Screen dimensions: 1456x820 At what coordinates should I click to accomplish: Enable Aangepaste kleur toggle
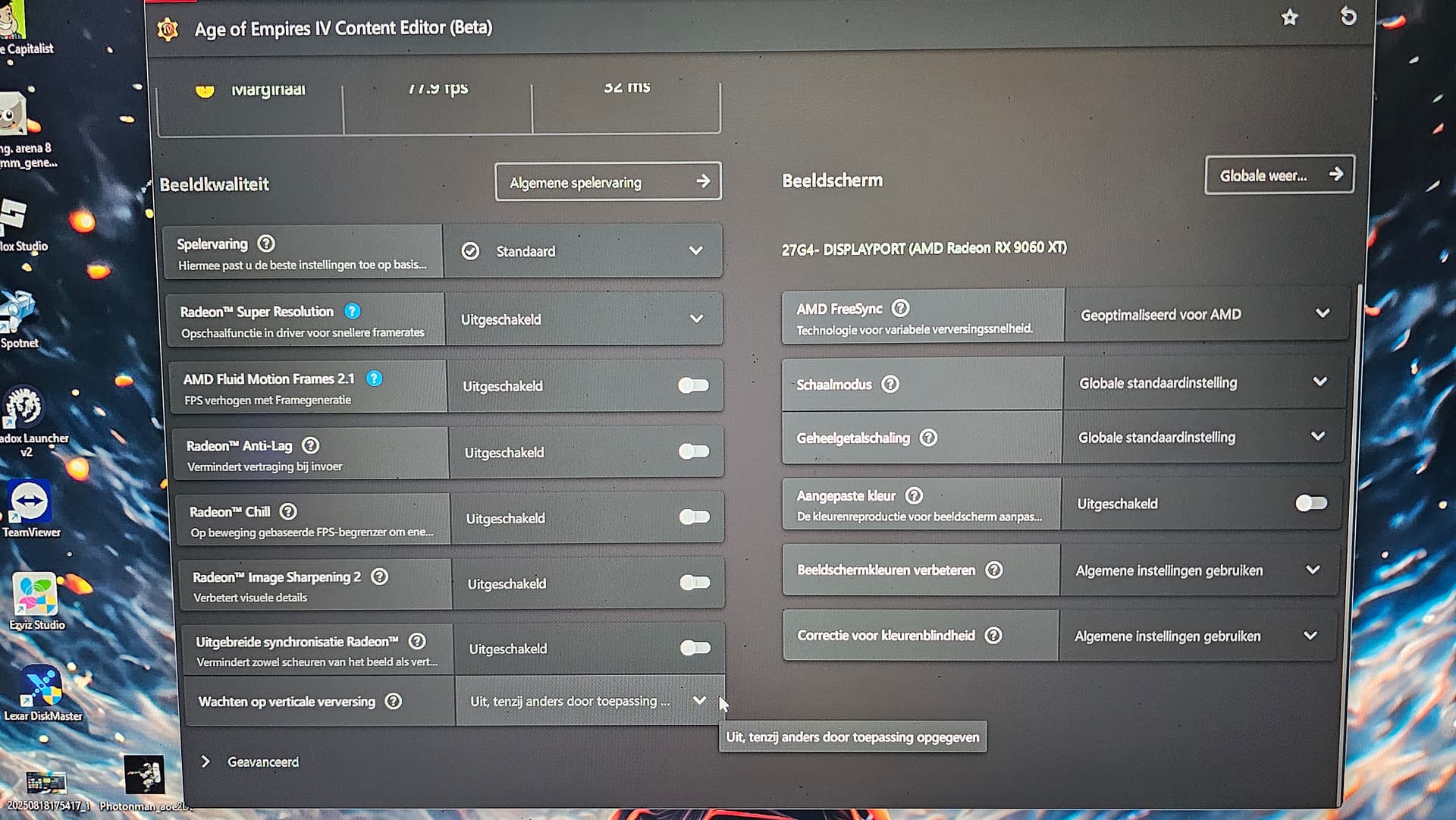[x=1311, y=502]
